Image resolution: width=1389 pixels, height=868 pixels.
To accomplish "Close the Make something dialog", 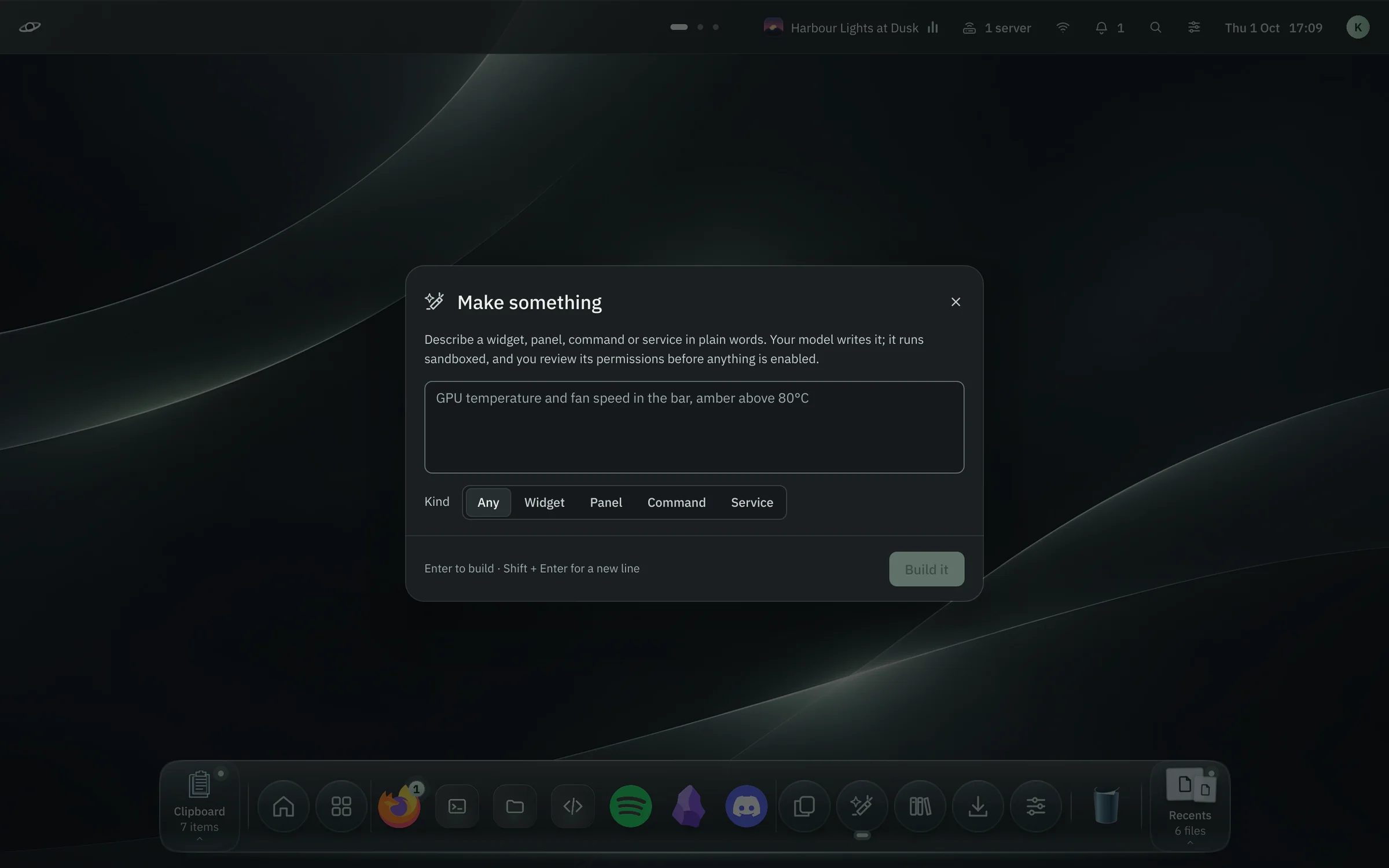I will (x=956, y=302).
